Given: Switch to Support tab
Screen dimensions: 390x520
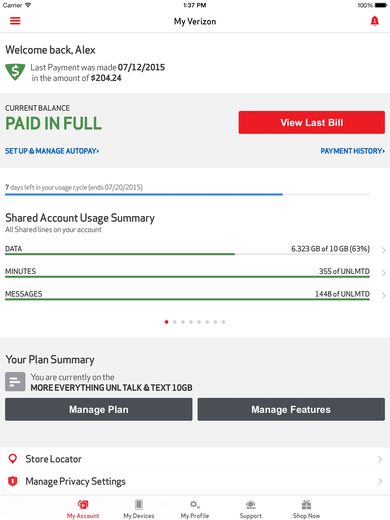Looking at the screenshot, I should [251, 509].
